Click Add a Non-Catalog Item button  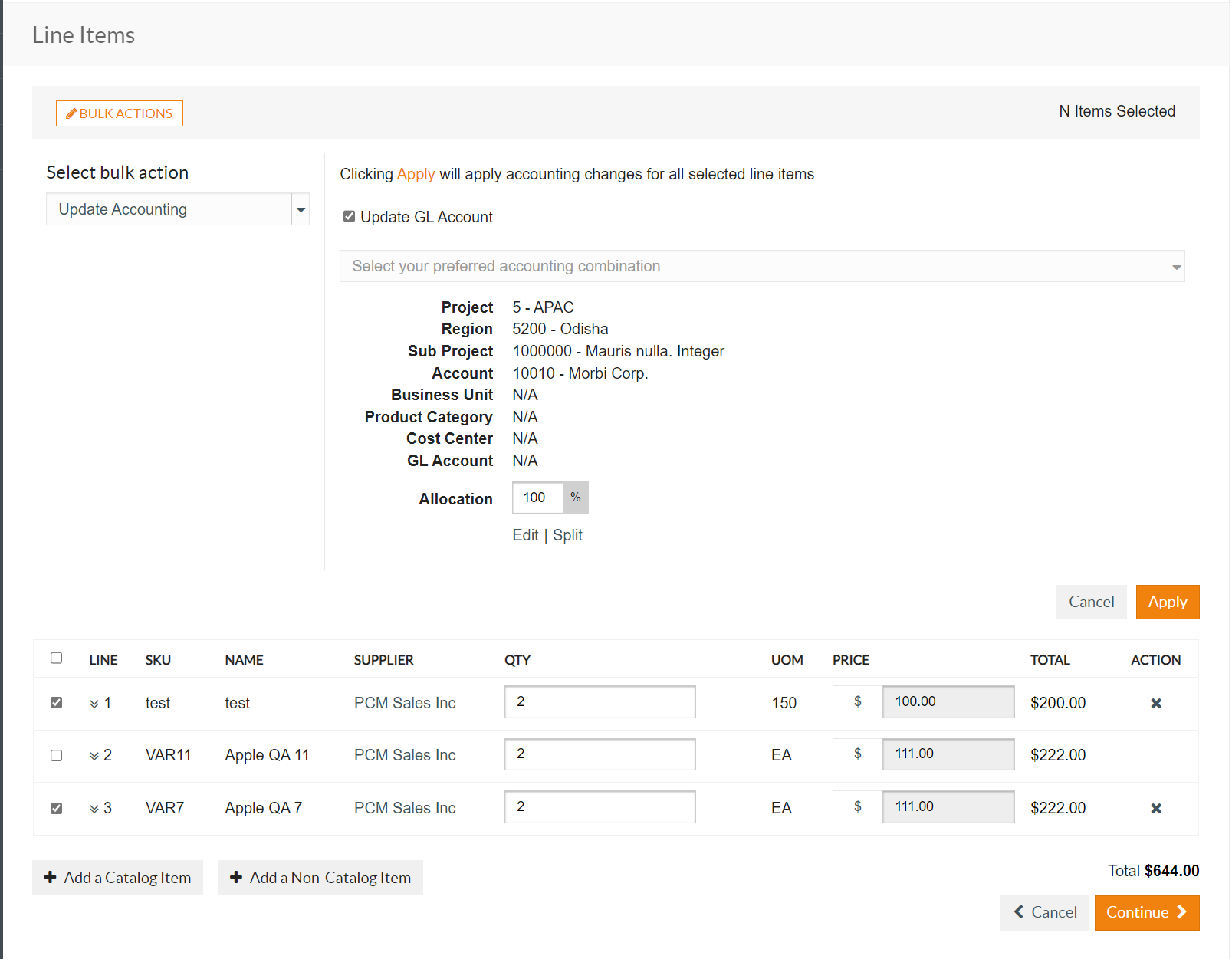point(320,878)
